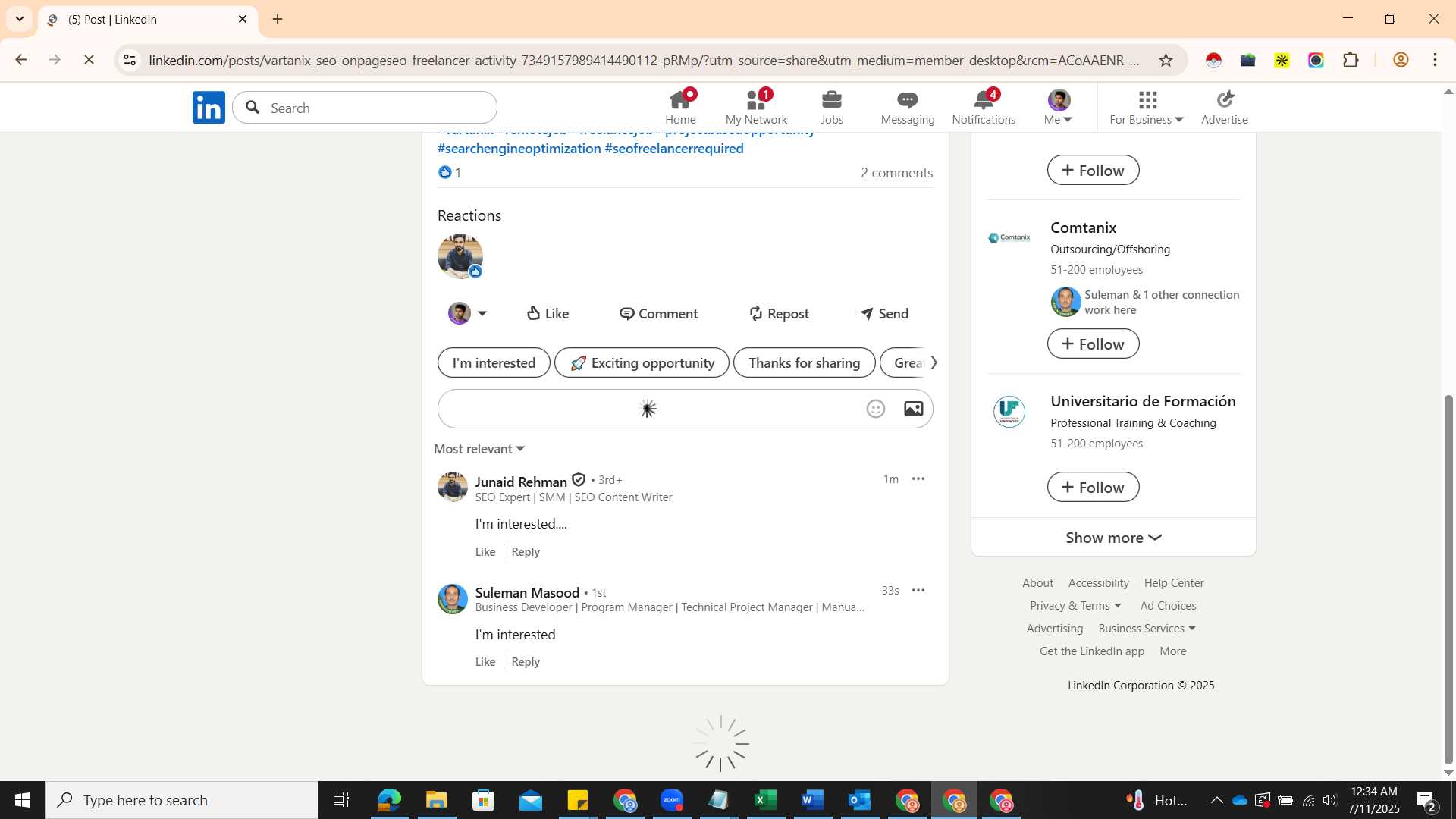Screen dimensions: 1456x819
Task: Reply to Suleman Masood's comment
Action: pos(526,661)
